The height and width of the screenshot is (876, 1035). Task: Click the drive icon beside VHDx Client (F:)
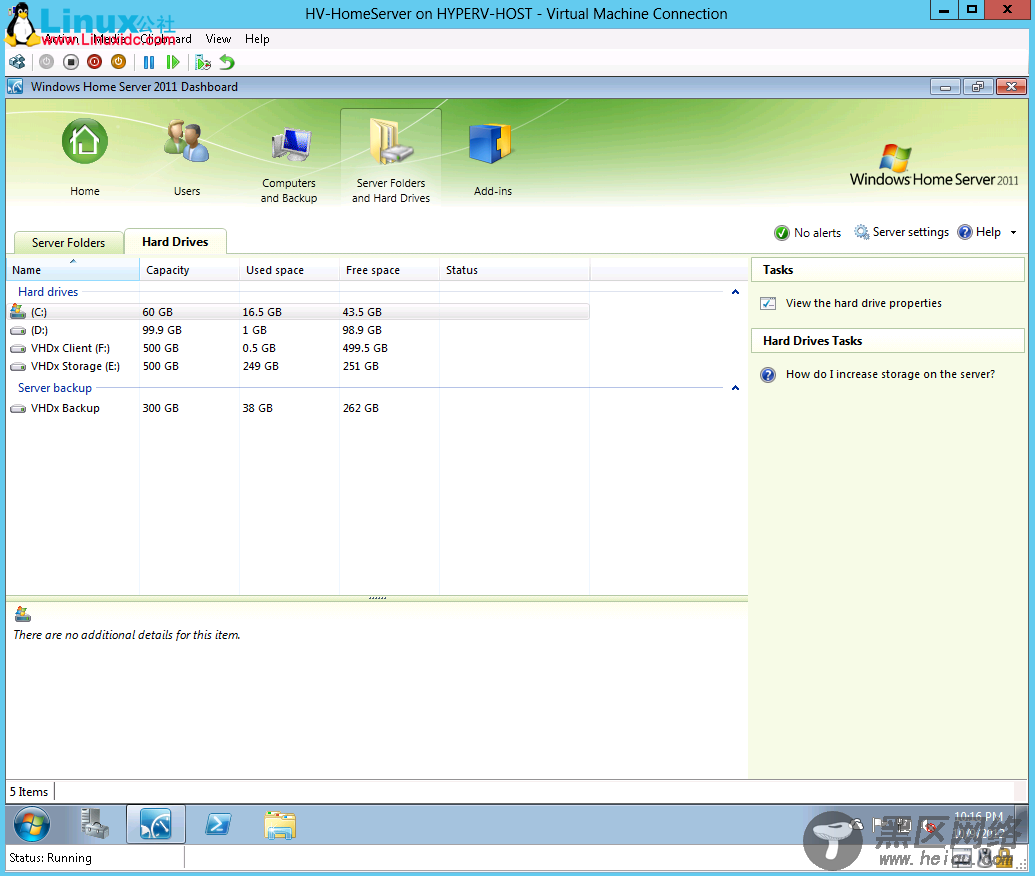pyautogui.click(x=18, y=348)
